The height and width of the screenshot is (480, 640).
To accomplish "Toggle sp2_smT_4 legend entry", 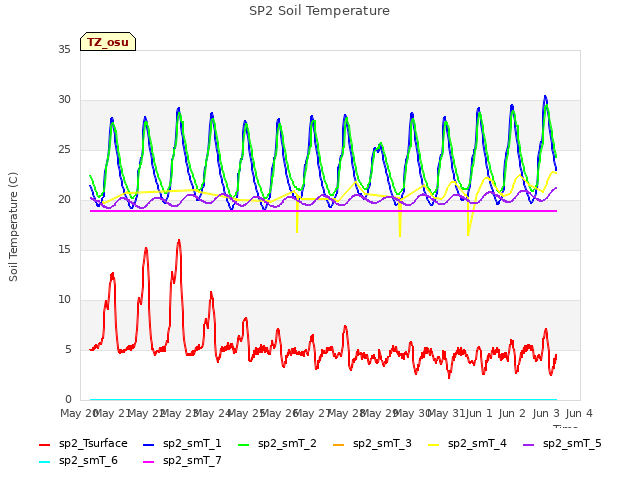I will pyautogui.click(x=467, y=444).
